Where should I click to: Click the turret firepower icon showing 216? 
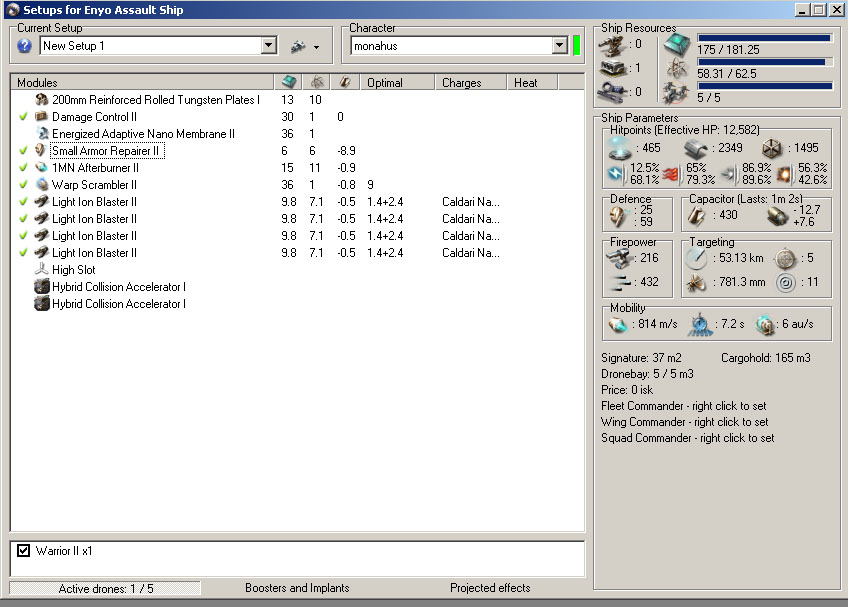(x=619, y=259)
